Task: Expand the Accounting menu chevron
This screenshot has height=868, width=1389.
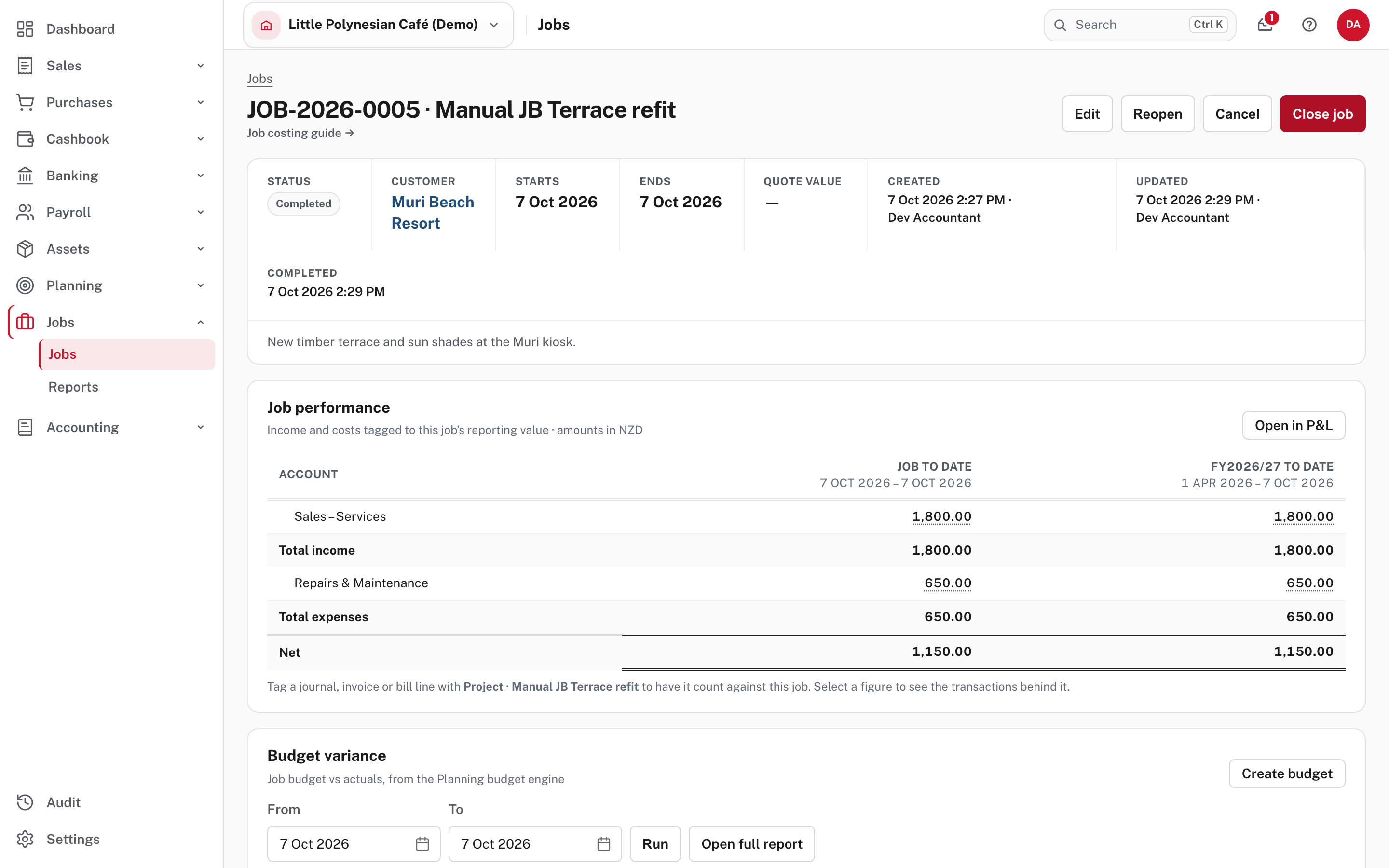Action: (x=200, y=427)
